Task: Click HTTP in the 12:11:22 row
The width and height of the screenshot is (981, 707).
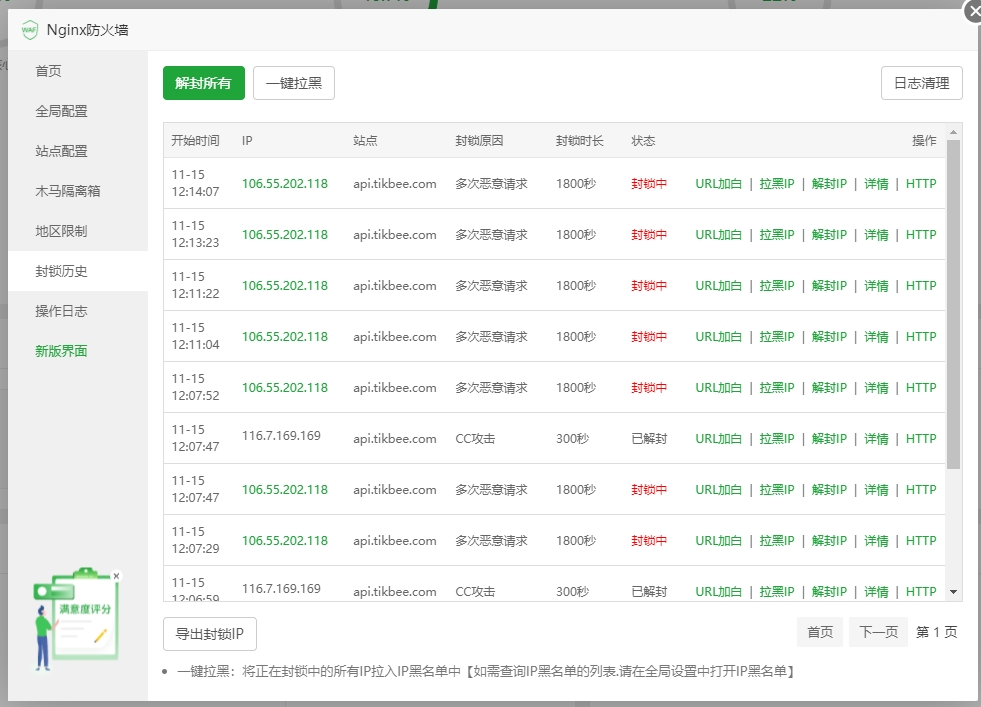Action: 921,286
